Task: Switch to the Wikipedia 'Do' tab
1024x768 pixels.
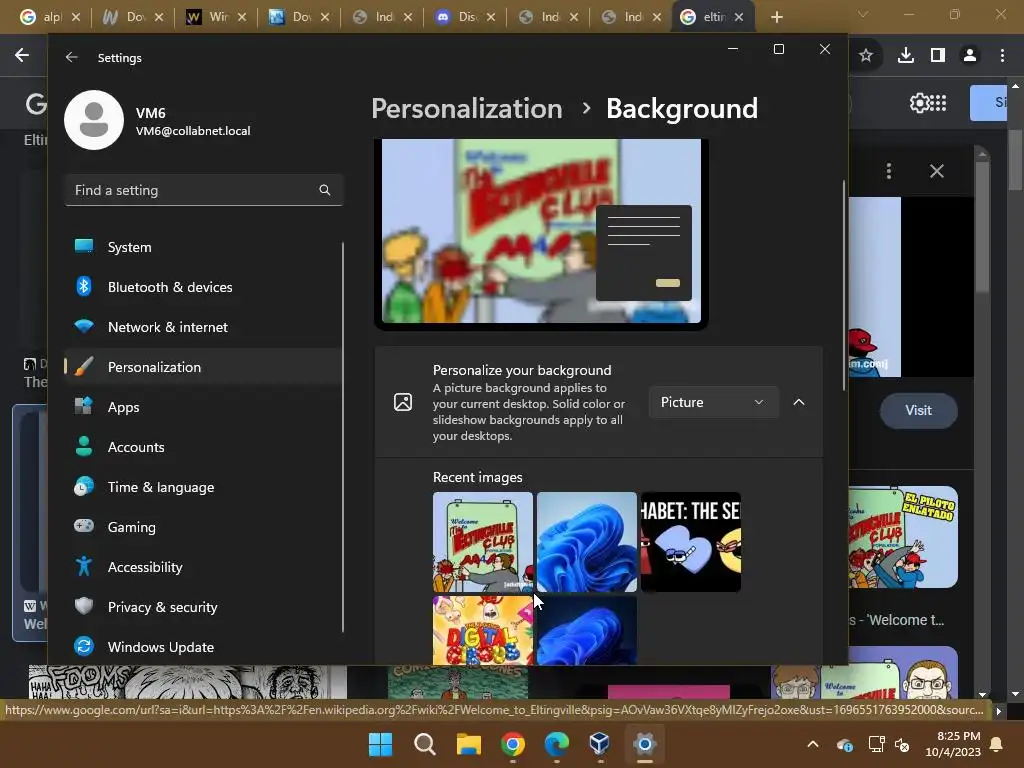Action: click(x=126, y=17)
